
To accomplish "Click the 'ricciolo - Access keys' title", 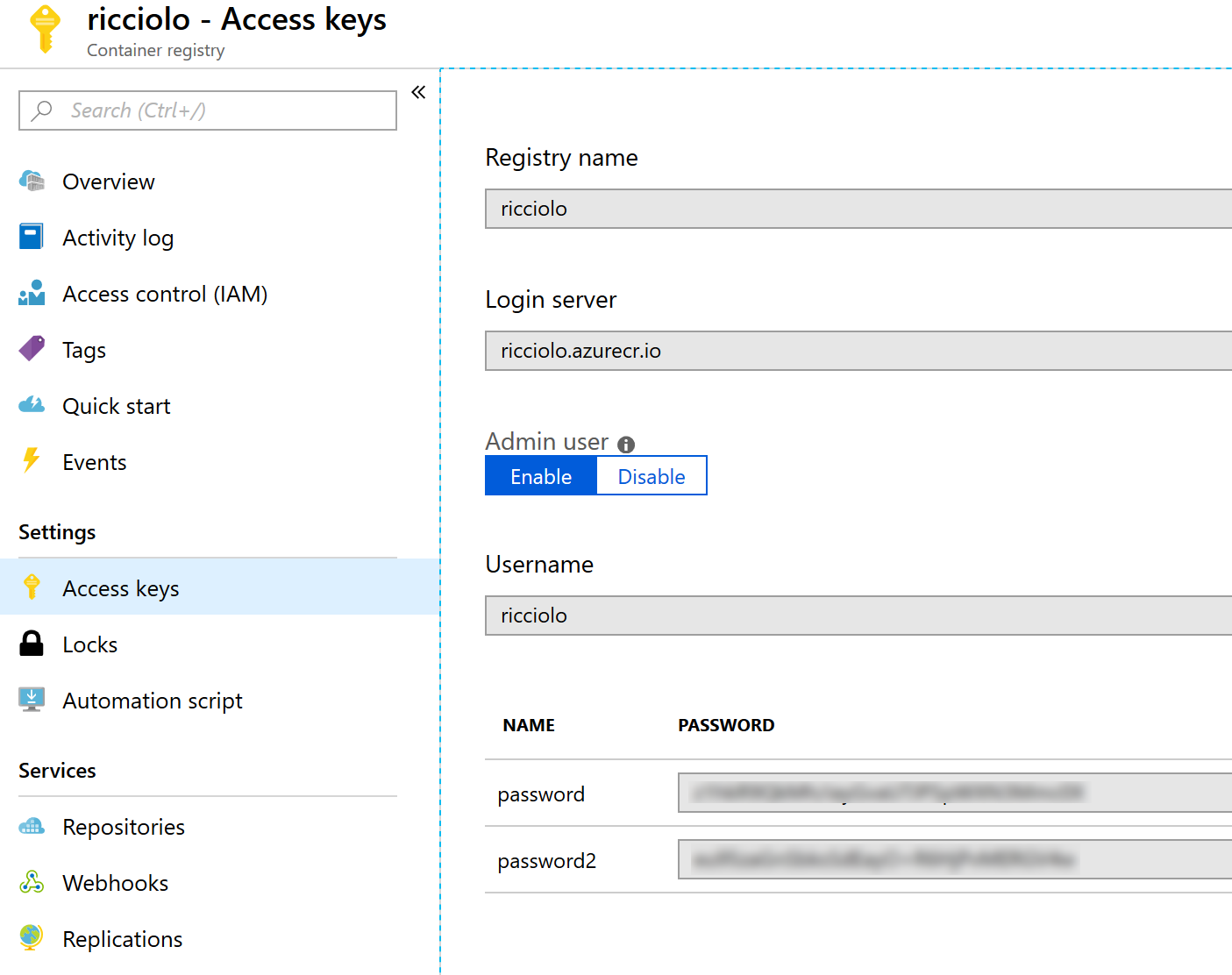I will tap(237, 19).
